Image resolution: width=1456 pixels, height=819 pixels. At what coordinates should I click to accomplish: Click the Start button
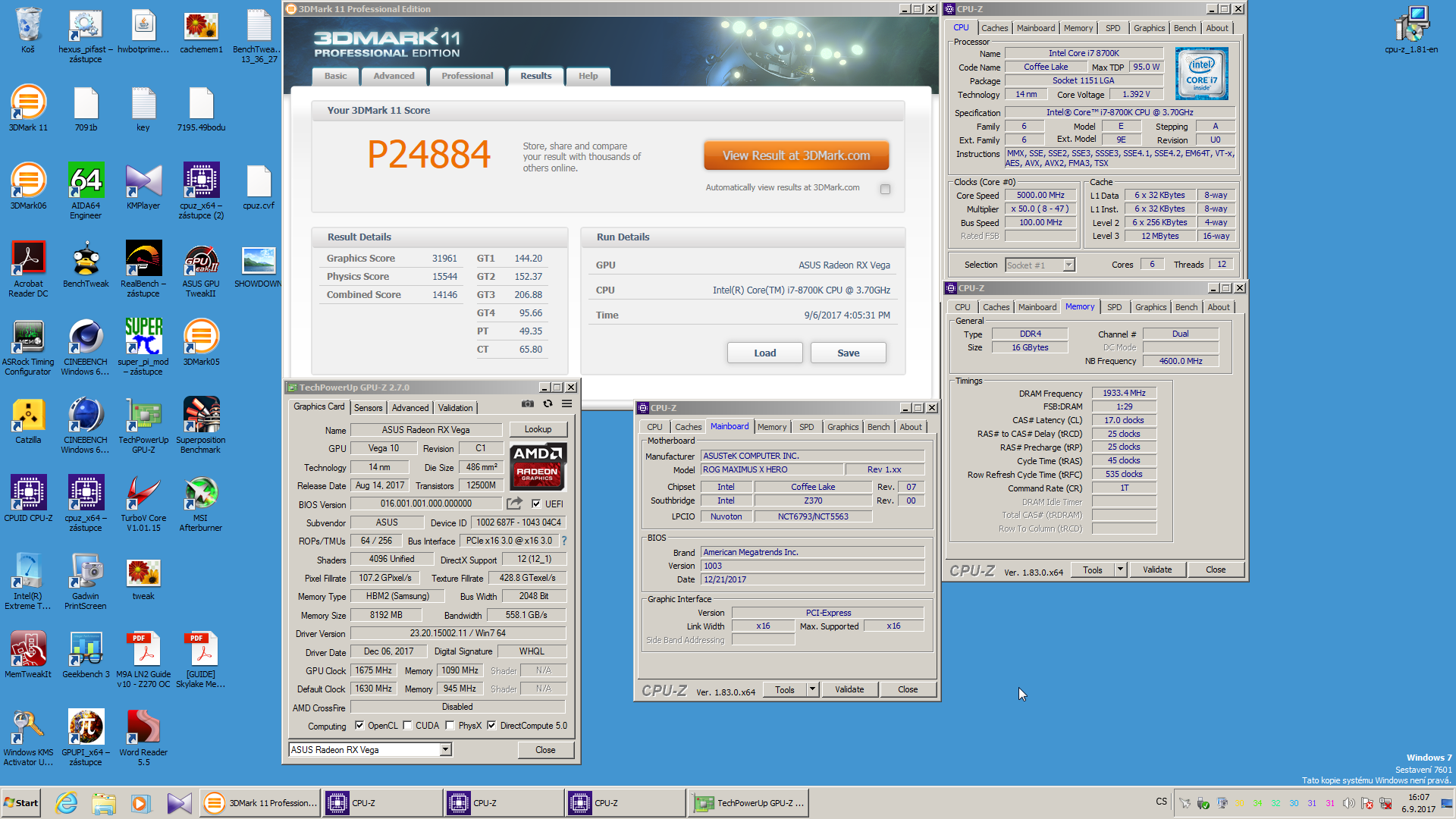(21, 803)
